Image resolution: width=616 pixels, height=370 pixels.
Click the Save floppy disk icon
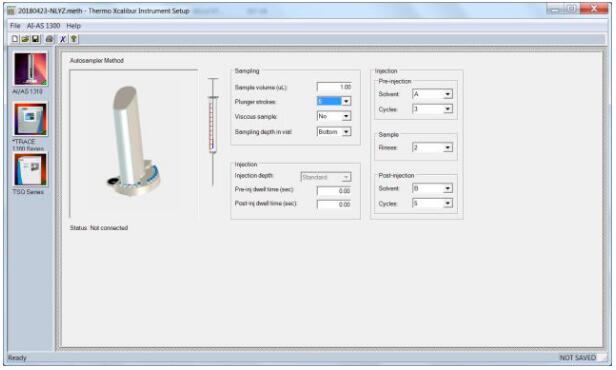35,39
